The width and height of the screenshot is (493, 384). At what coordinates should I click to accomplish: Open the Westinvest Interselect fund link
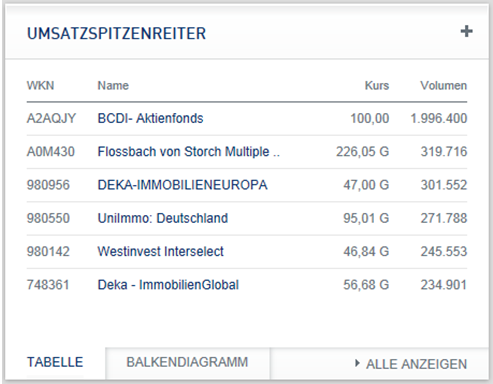160,252
